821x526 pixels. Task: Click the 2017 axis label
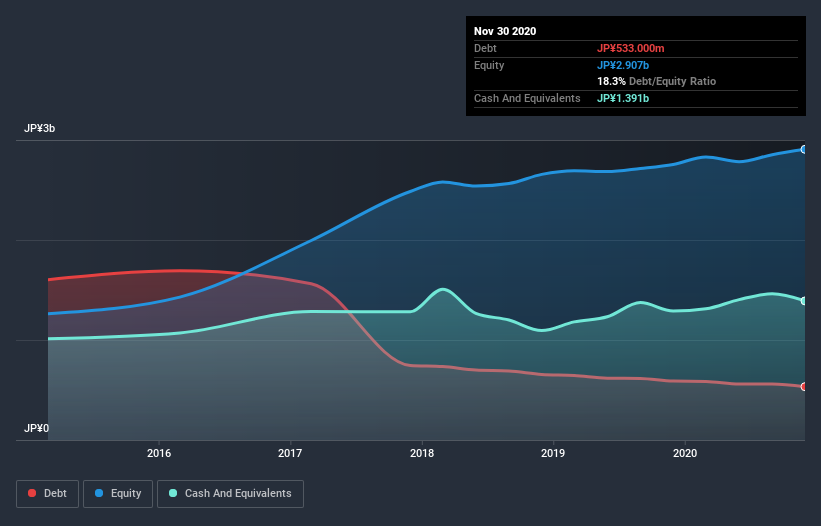(290, 453)
